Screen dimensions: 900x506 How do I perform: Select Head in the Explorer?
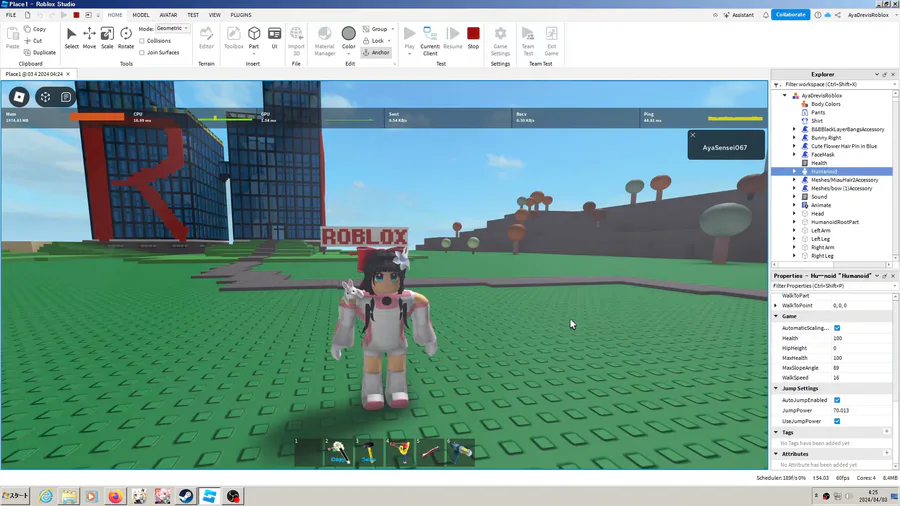817,213
